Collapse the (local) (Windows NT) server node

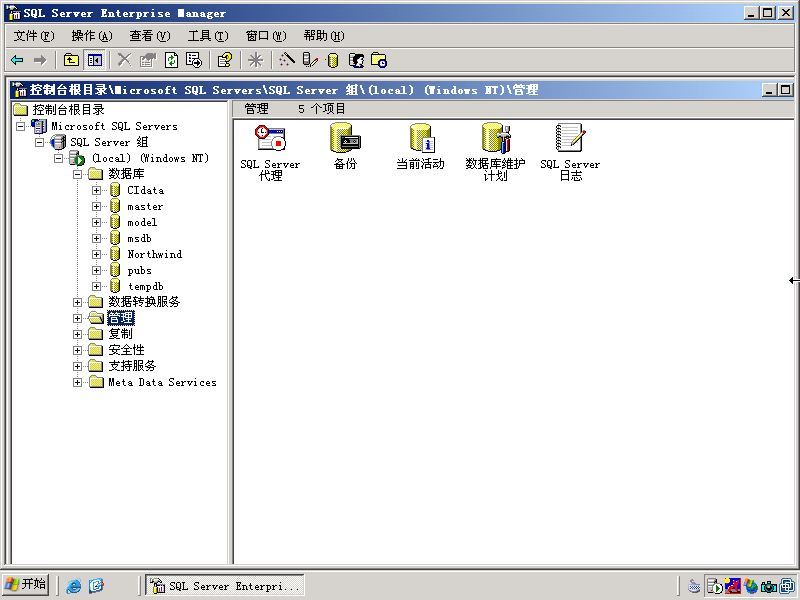pyautogui.click(x=59, y=158)
